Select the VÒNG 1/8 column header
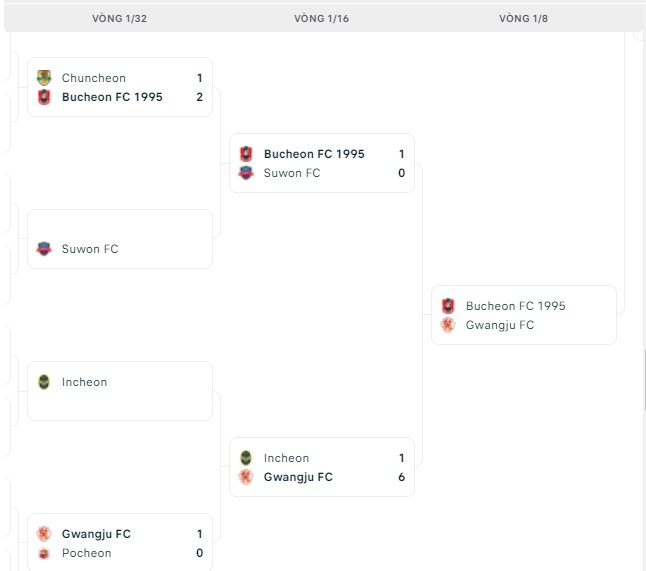The width and height of the screenshot is (646, 571). [524, 19]
